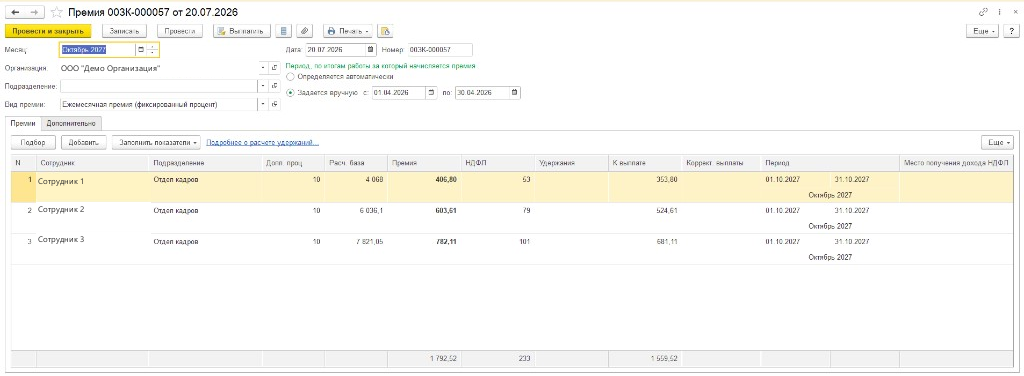Open the Подразделение record via its open icon
Screen dimensions: 1024x376
[275, 86]
